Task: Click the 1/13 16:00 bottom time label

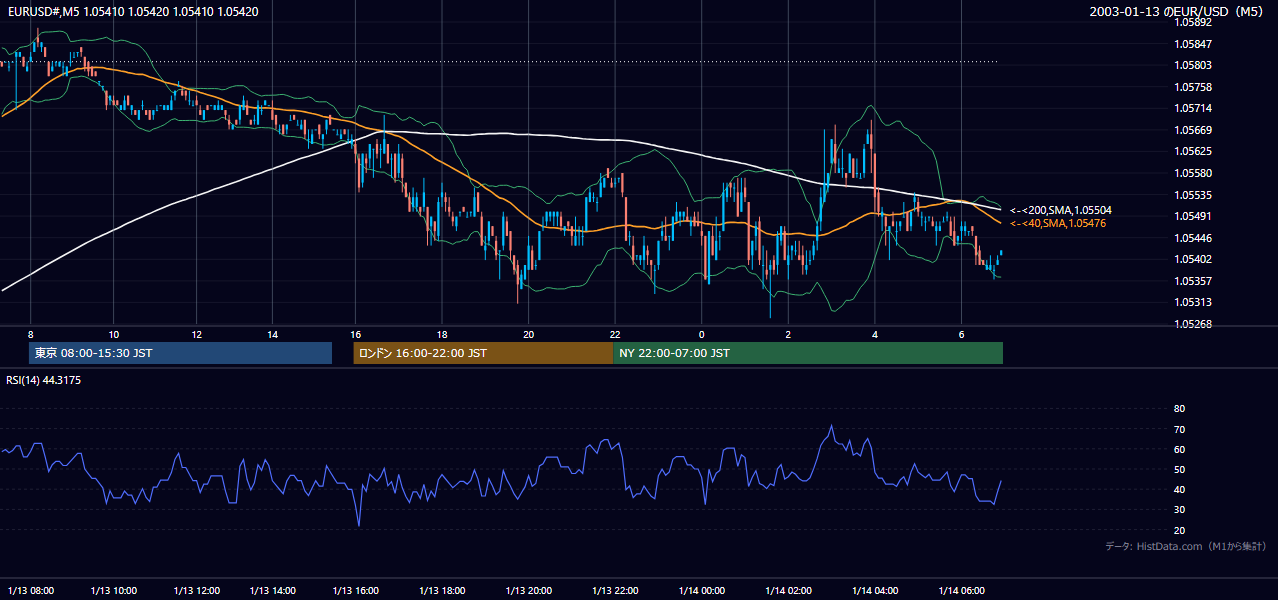Action: [x=356, y=590]
